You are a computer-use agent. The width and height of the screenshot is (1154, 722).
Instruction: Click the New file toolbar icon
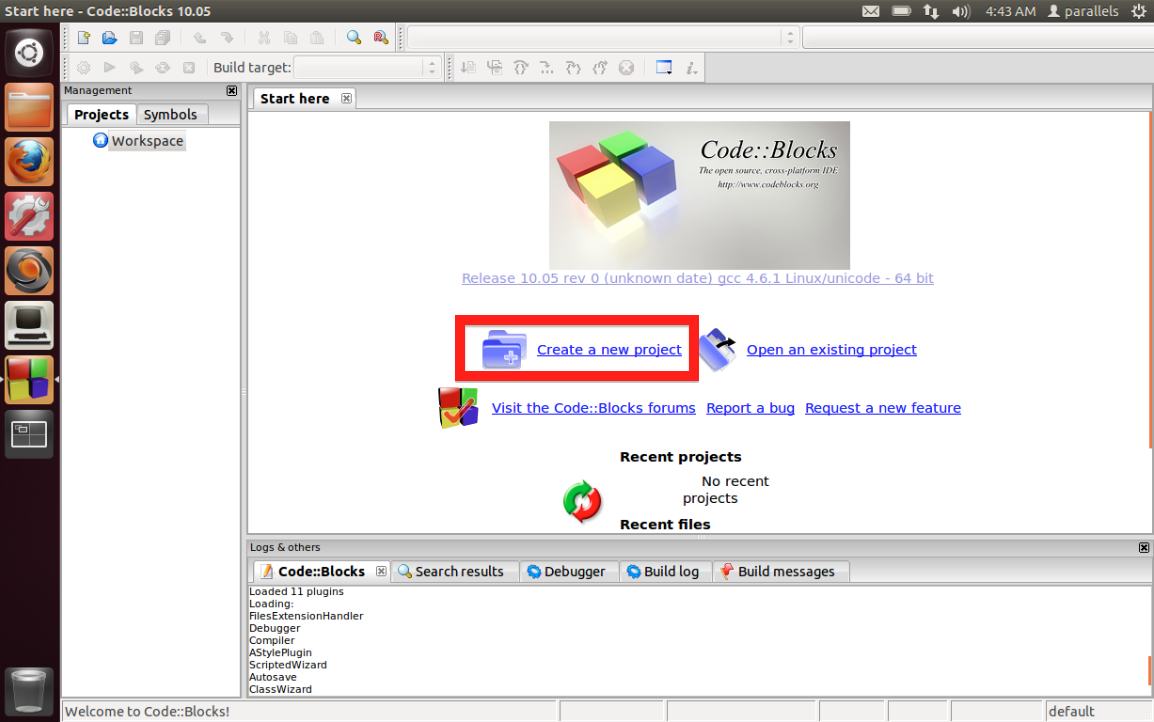(x=83, y=38)
